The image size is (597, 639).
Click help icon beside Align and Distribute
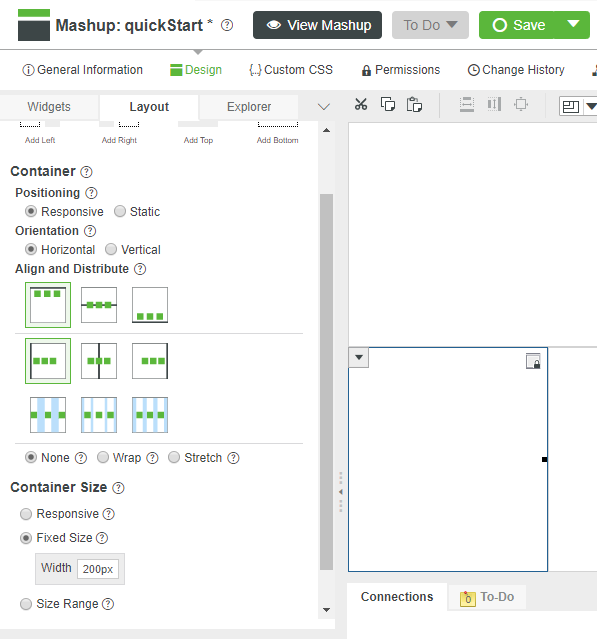140,269
